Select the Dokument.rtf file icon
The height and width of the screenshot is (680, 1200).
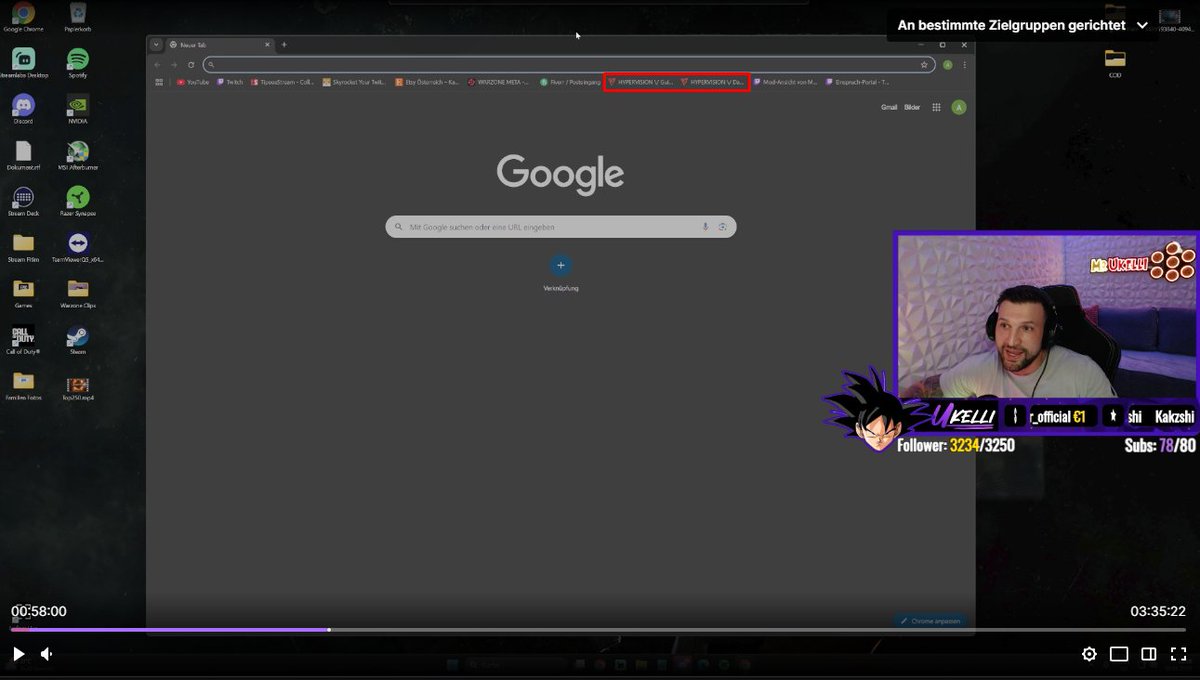(x=23, y=156)
